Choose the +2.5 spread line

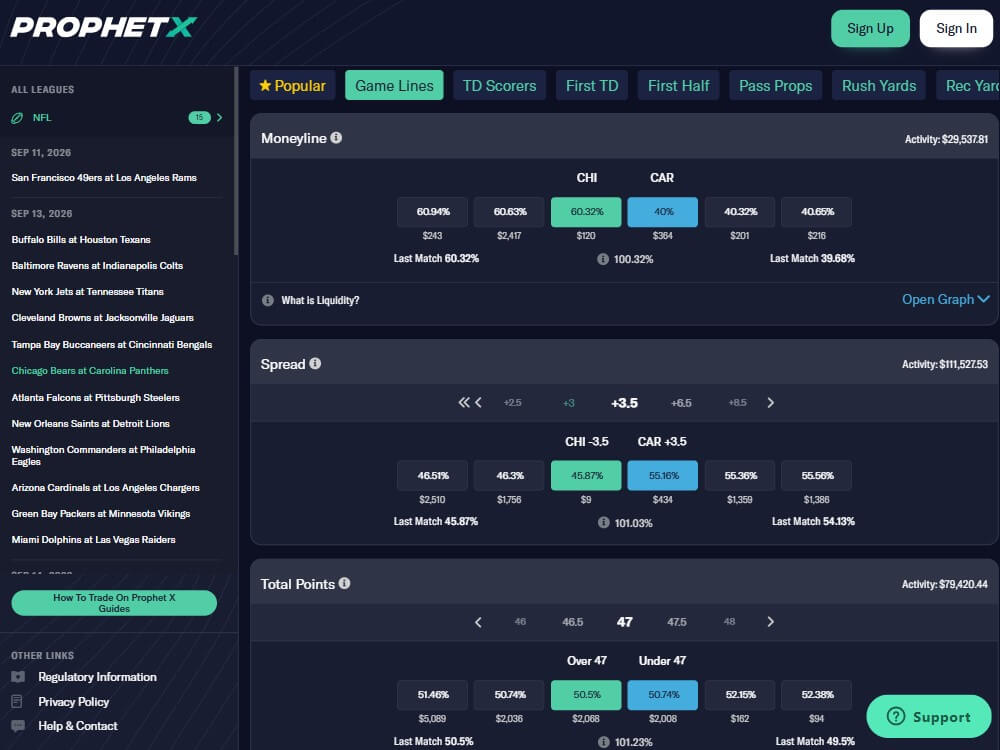click(x=513, y=402)
